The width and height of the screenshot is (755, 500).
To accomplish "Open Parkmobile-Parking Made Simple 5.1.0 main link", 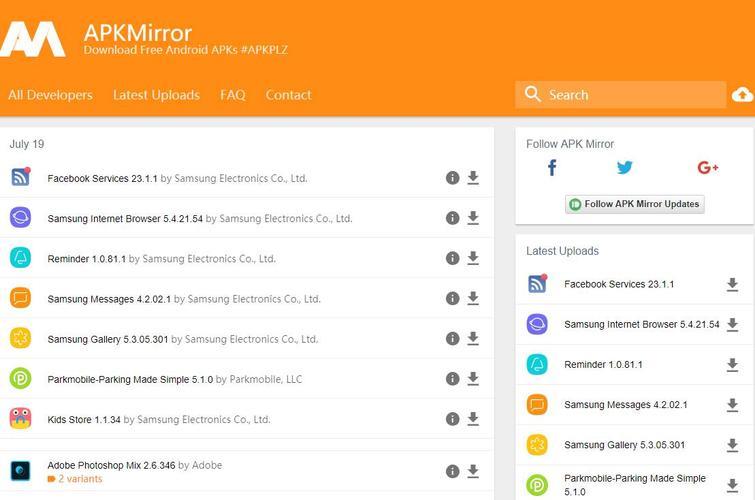I will point(130,380).
